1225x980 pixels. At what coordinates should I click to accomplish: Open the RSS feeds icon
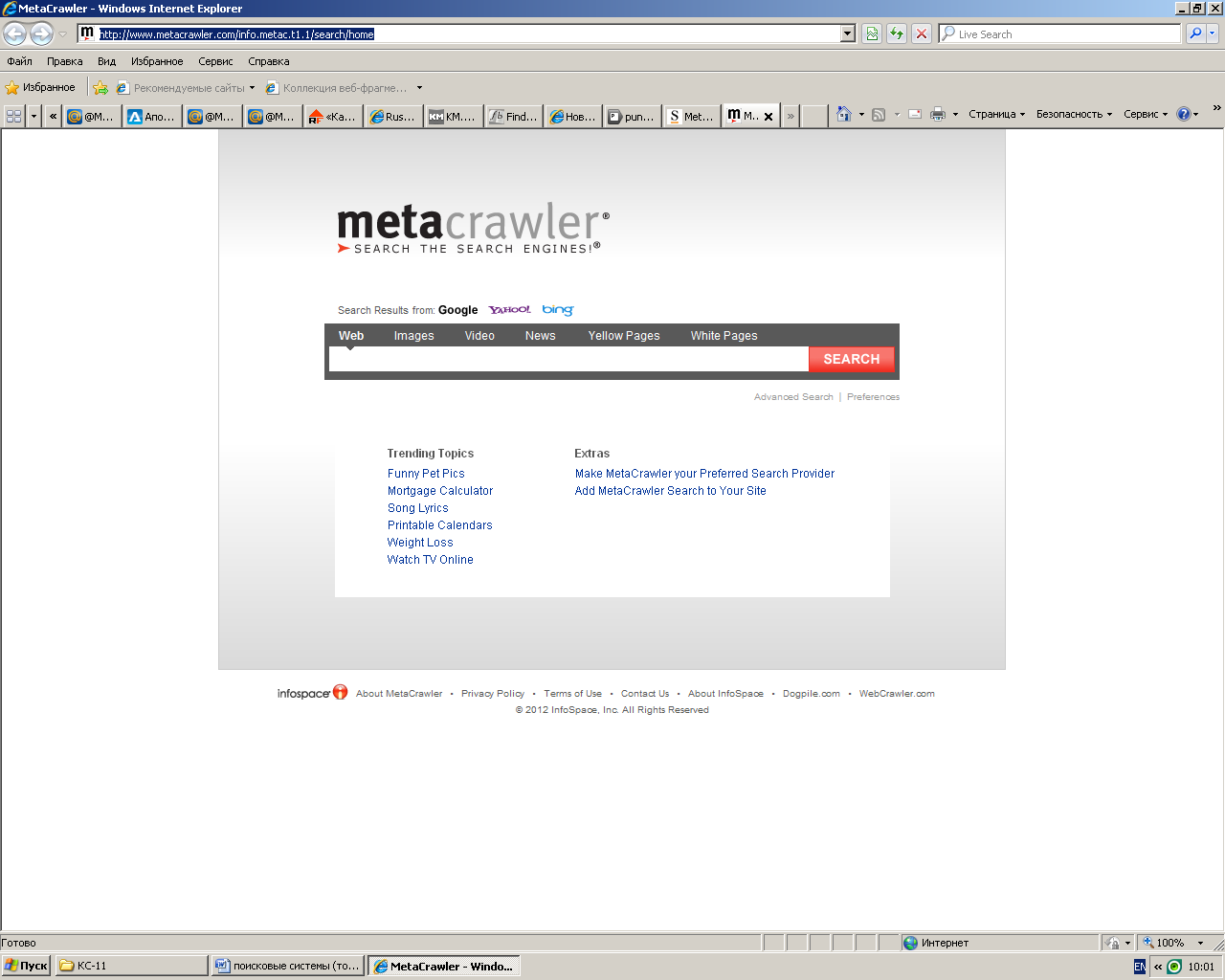pyautogui.click(x=879, y=114)
